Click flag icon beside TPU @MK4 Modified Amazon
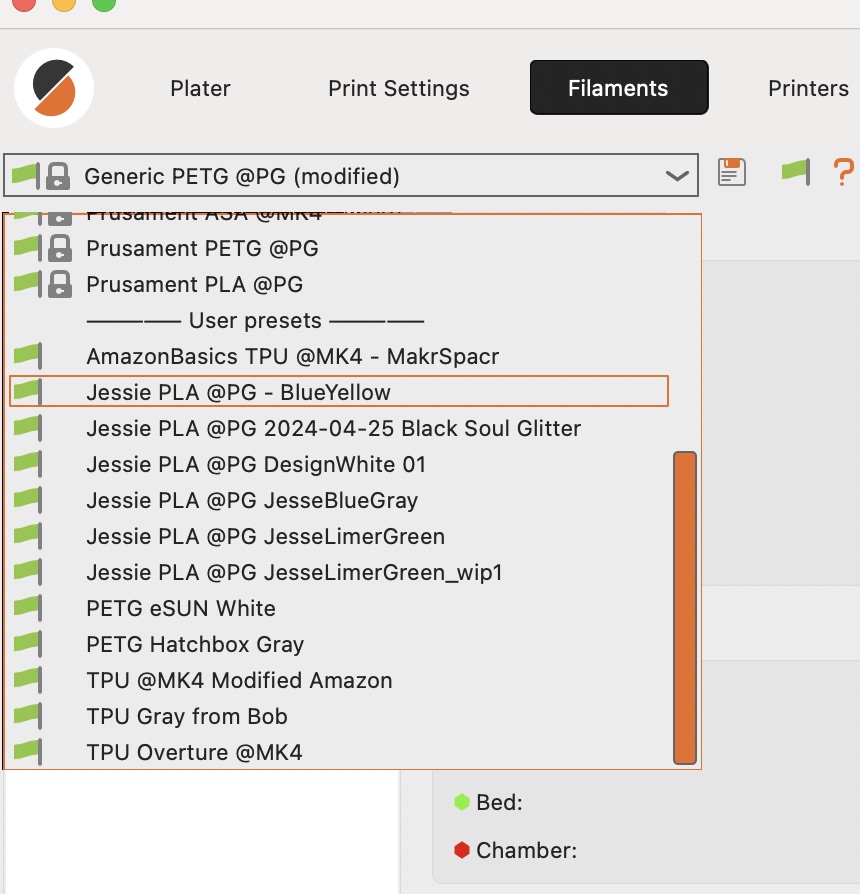The height and width of the screenshot is (894, 860). 28,680
